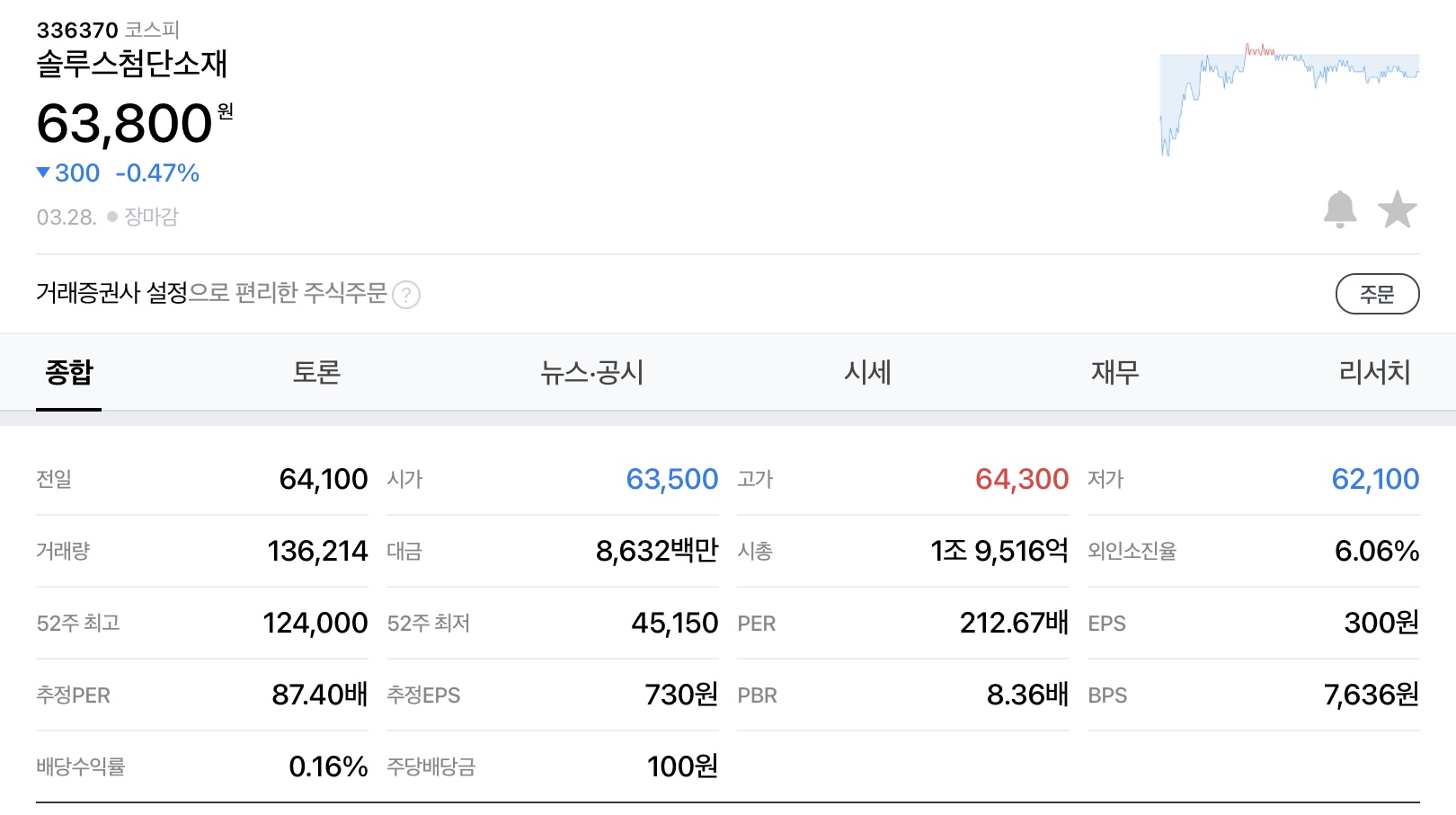The width and height of the screenshot is (1456, 815).
Task: Click BPS value 7,636원
Action: tap(1372, 695)
